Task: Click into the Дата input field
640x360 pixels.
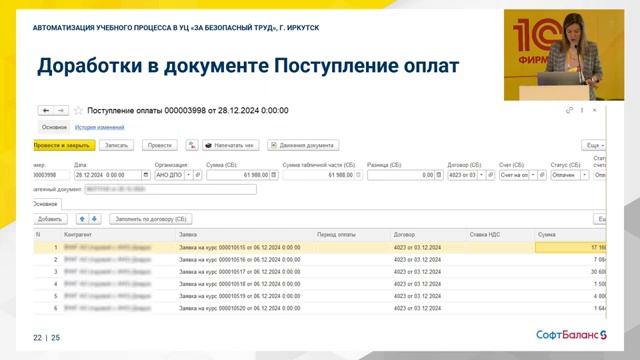Action: [108, 175]
